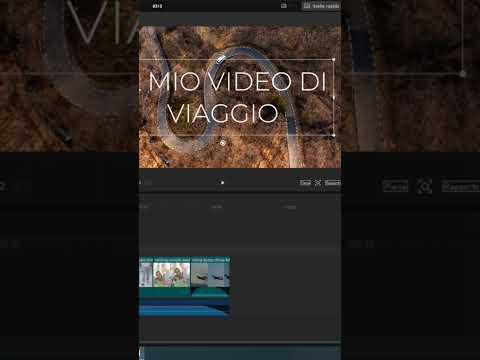The image size is (480, 360).
Task: Open the shortcuts button at the top right
Action: click(322, 6)
